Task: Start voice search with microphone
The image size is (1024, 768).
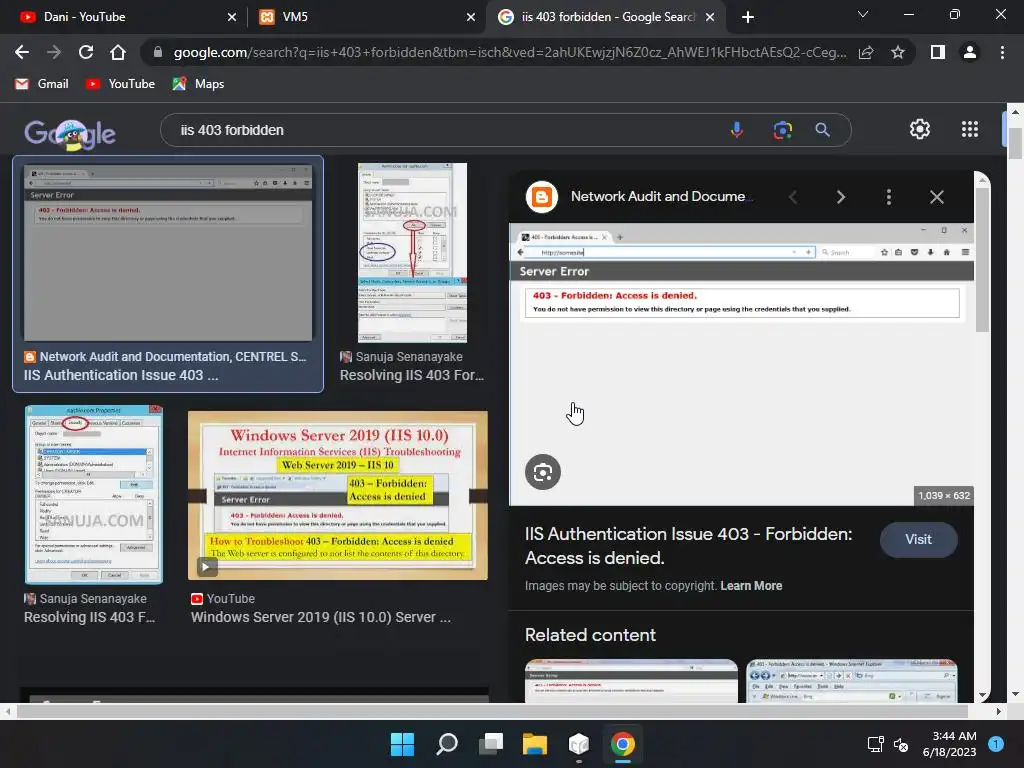Action: click(x=737, y=130)
